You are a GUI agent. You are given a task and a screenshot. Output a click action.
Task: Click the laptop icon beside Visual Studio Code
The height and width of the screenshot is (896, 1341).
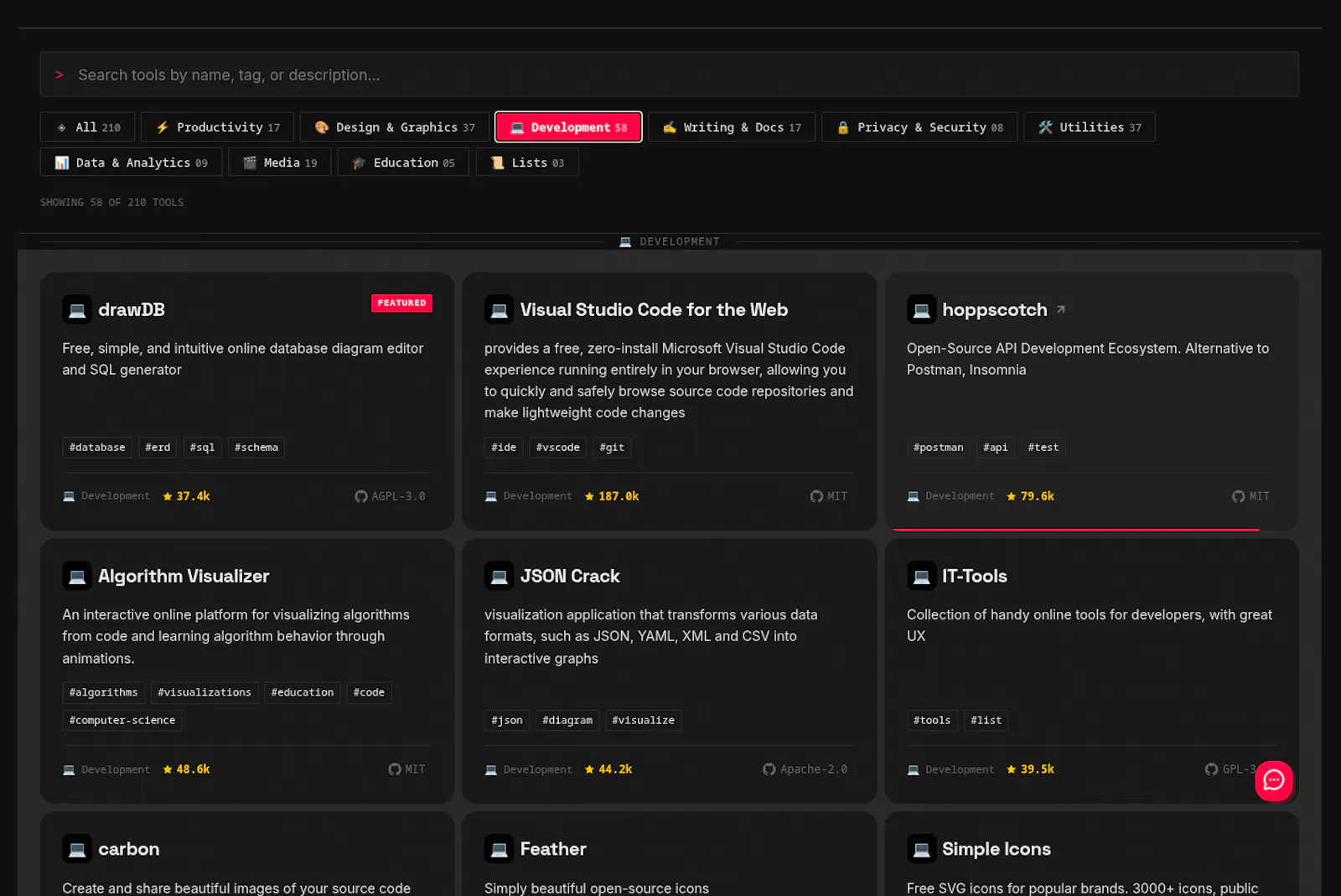(499, 309)
